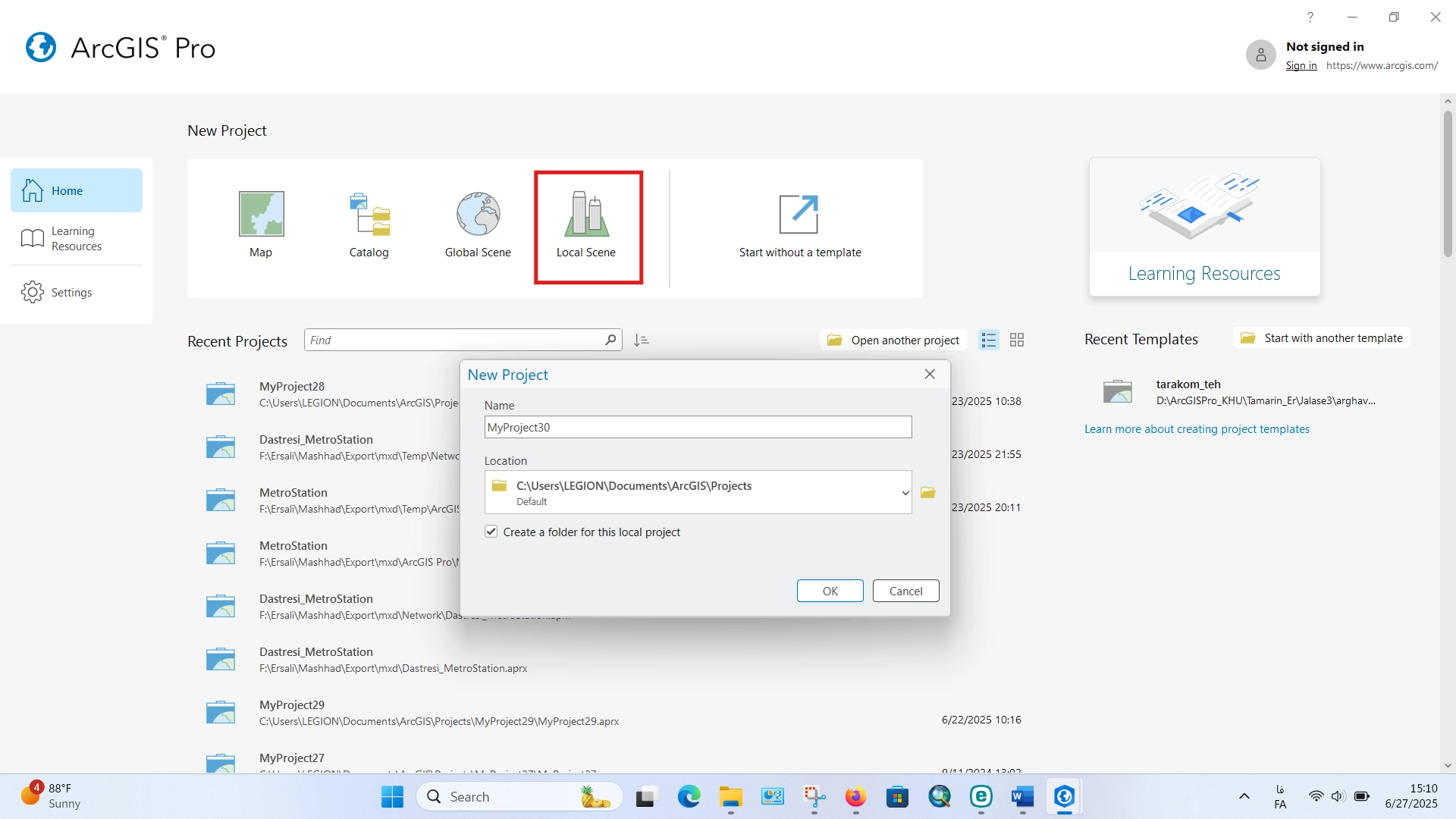The image size is (1456, 819).
Task: Open Microsoft Word from taskbar
Action: (x=1022, y=797)
